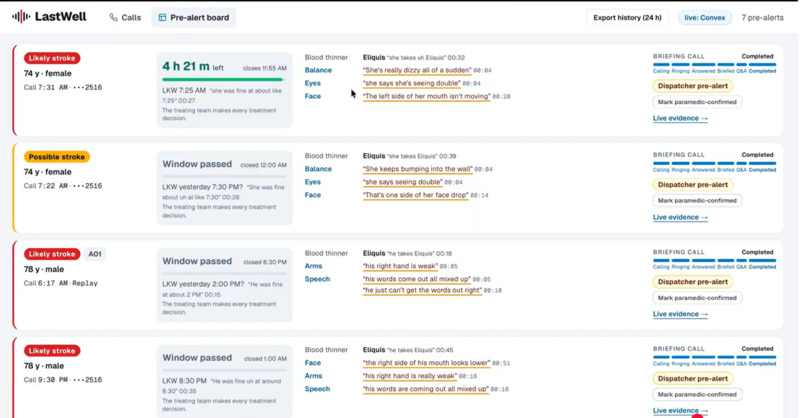Click the 7 pre-alerts counter
This screenshot has height=418, width=806.
762,17
